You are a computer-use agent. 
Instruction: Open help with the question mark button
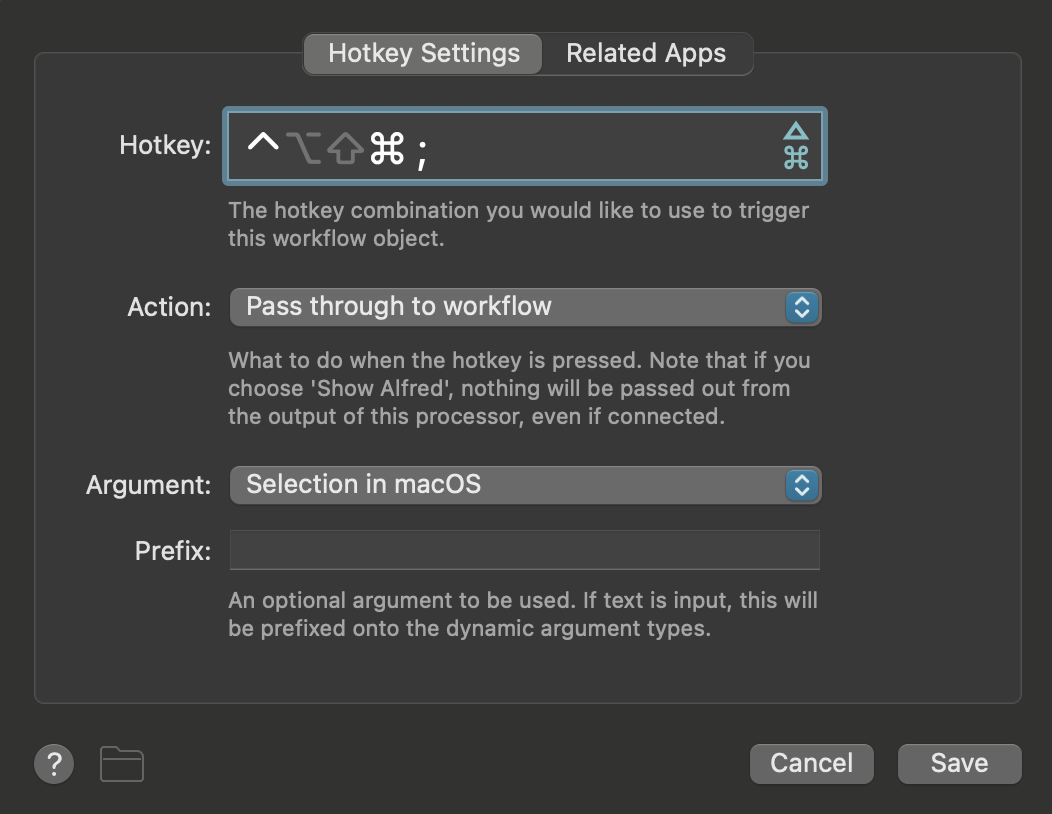point(54,764)
